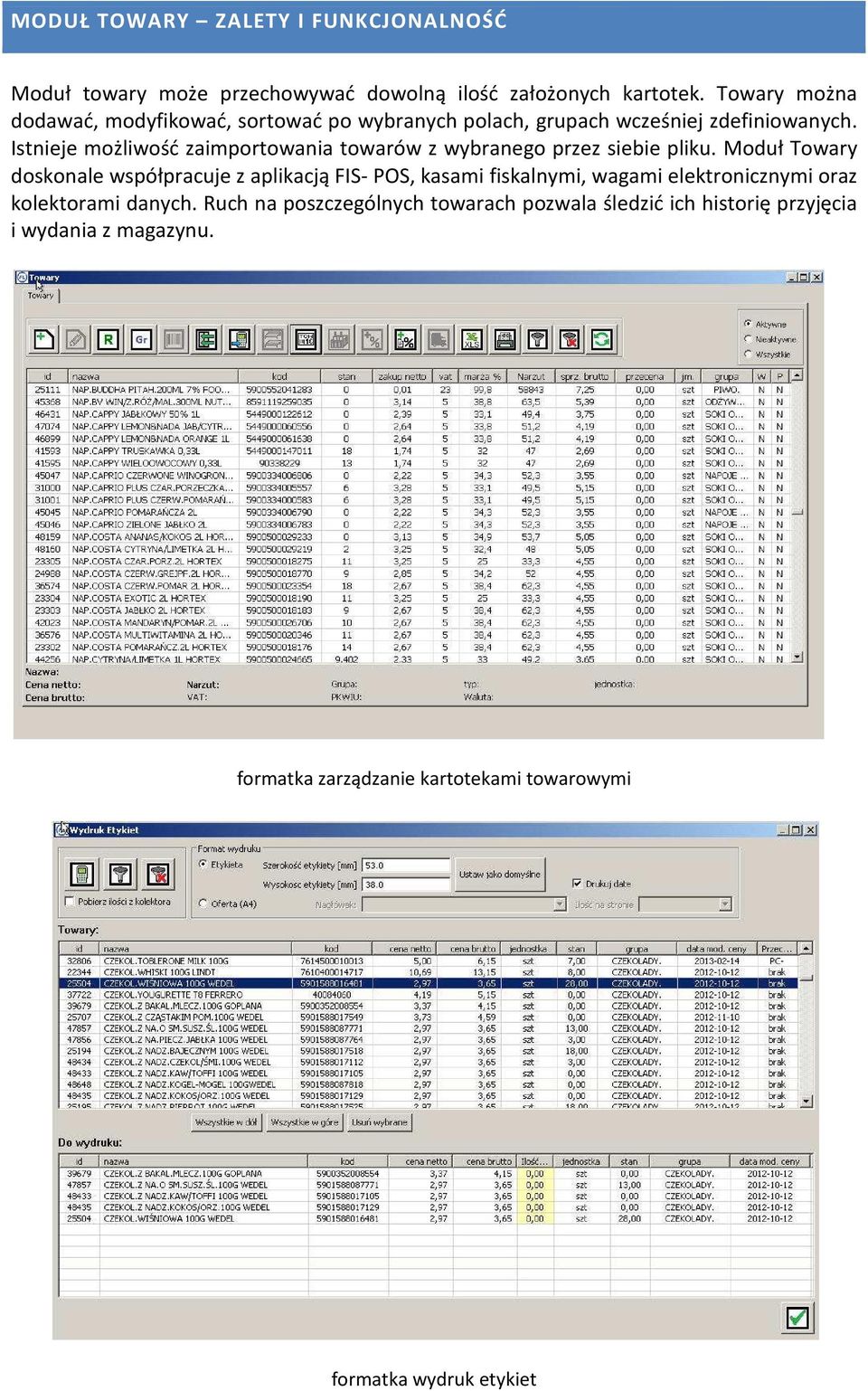Select row NAP.COSTA EXOTIC 2L HORTEX

point(410,598)
